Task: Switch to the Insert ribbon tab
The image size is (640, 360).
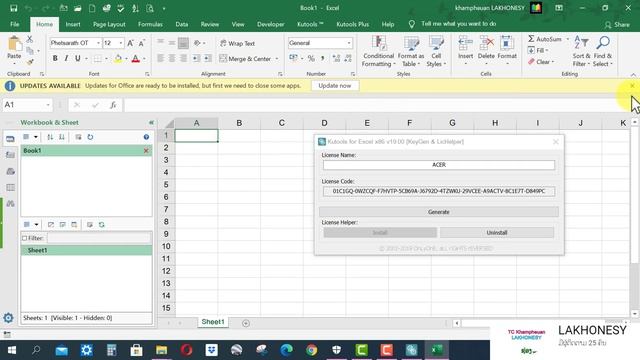Action: click(x=73, y=24)
